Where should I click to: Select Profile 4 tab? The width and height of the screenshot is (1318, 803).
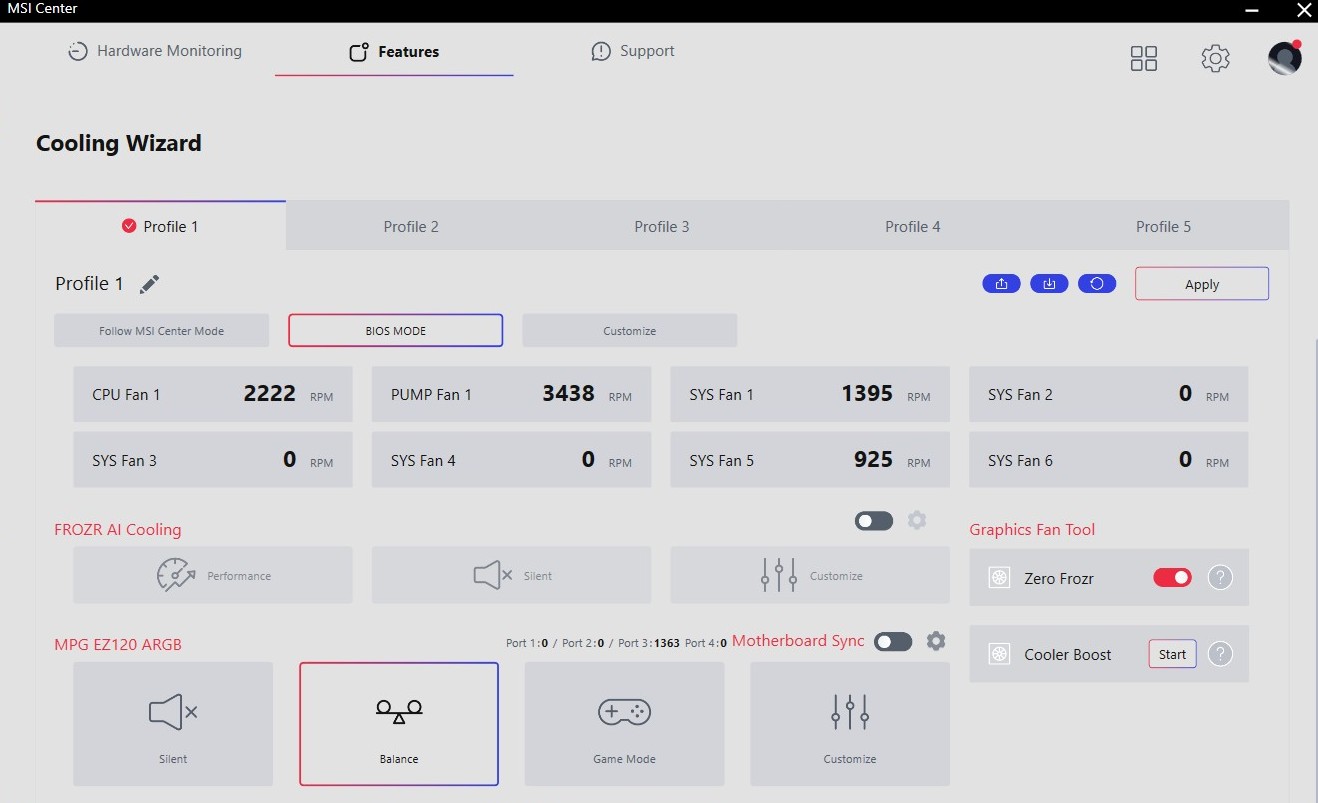[913, 226]
